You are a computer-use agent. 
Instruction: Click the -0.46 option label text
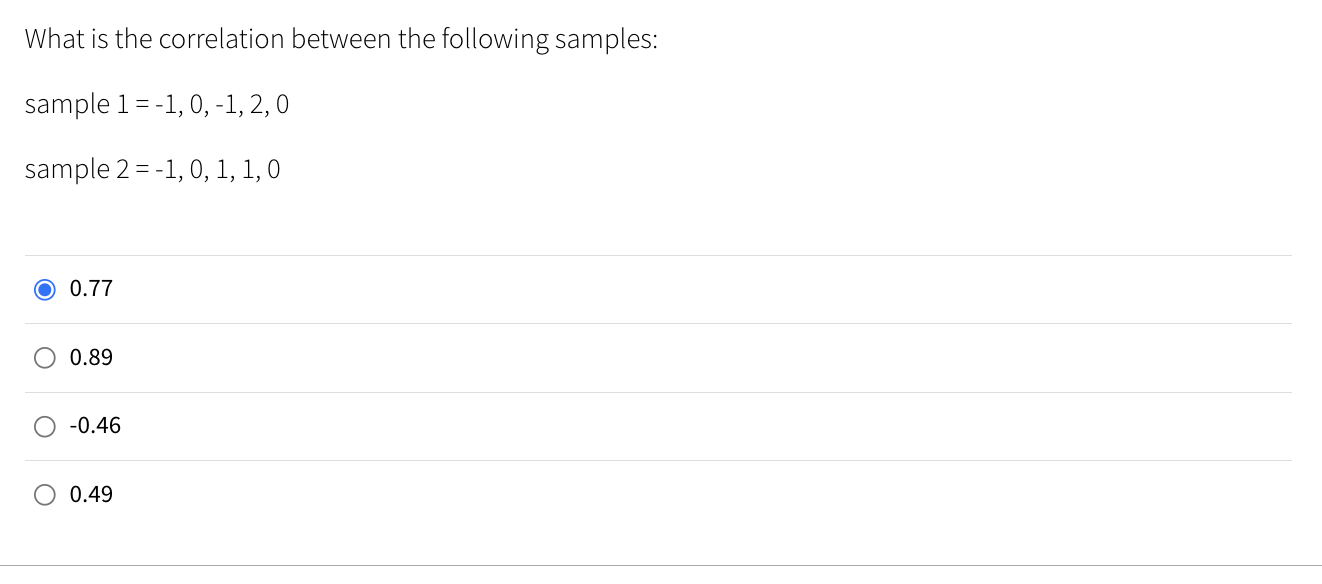pyautogui.click(x=95, y=426)
